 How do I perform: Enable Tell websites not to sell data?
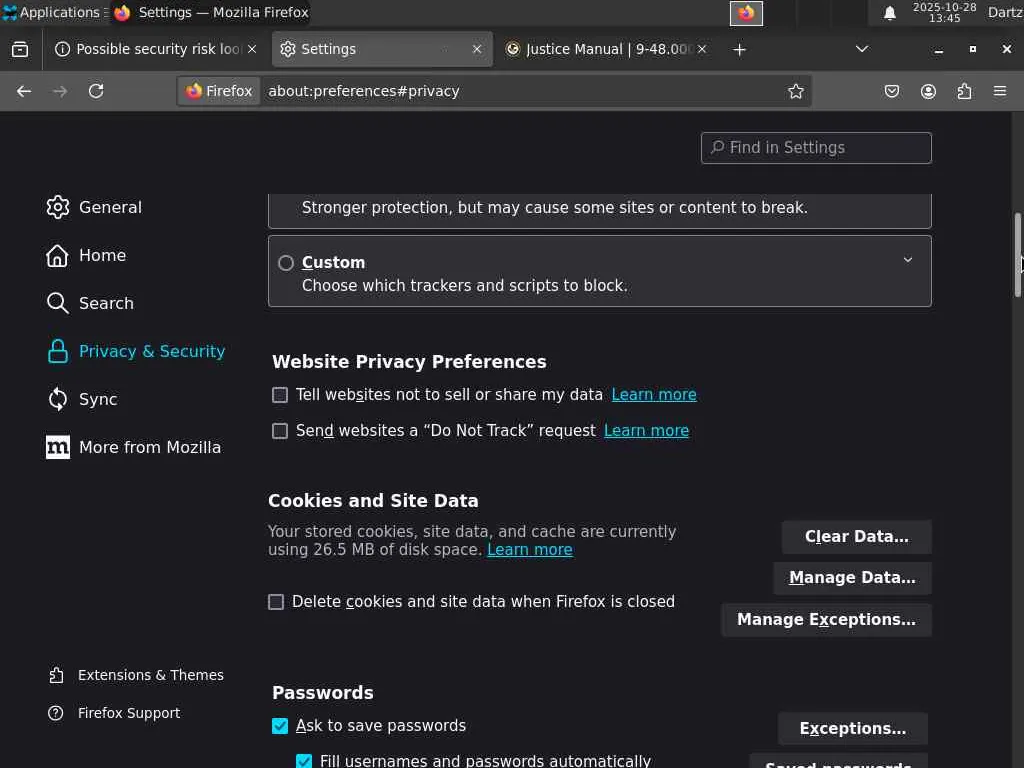(x=280, y=395)
